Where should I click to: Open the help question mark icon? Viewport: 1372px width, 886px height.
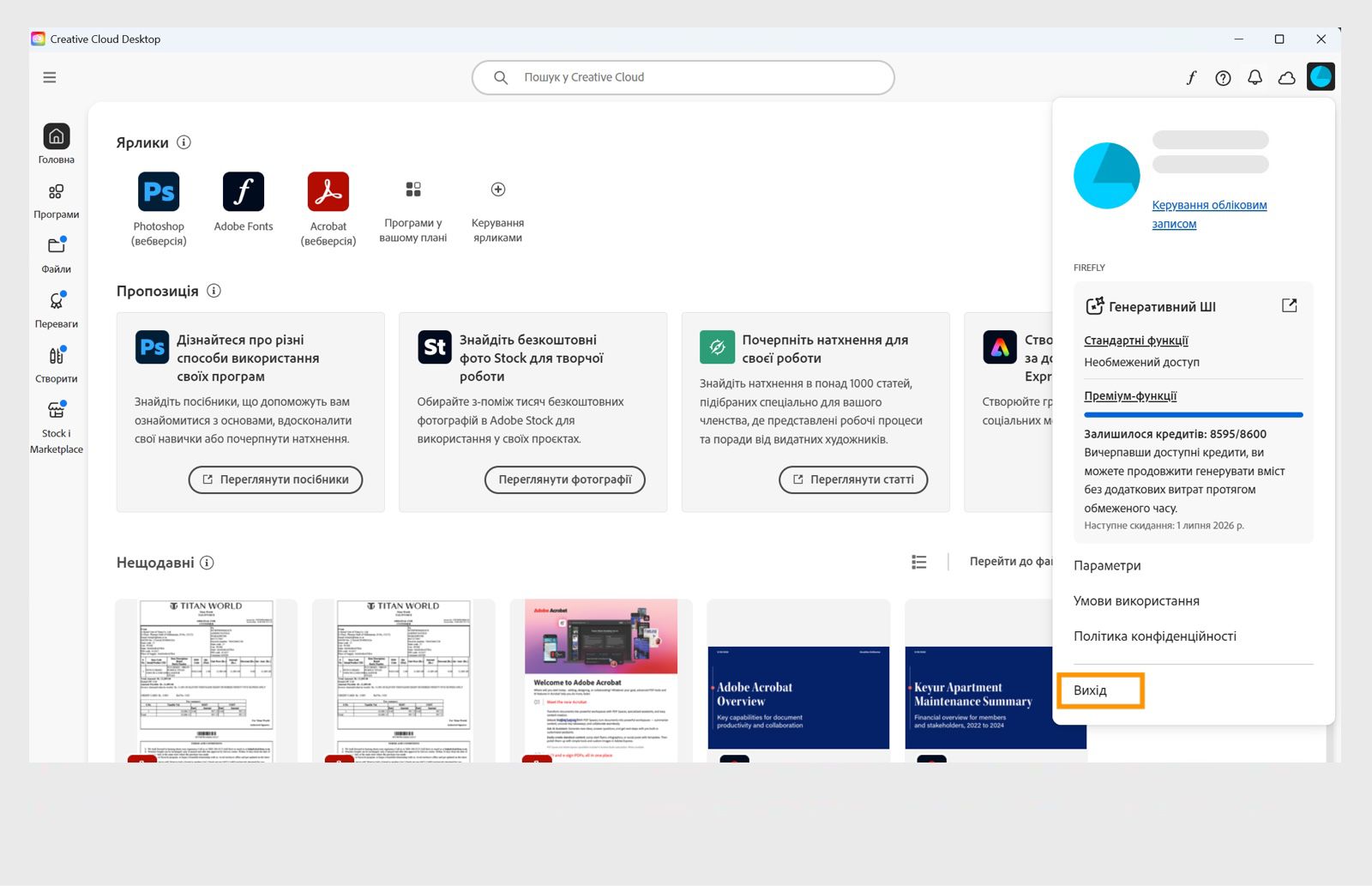point(1223,78)
